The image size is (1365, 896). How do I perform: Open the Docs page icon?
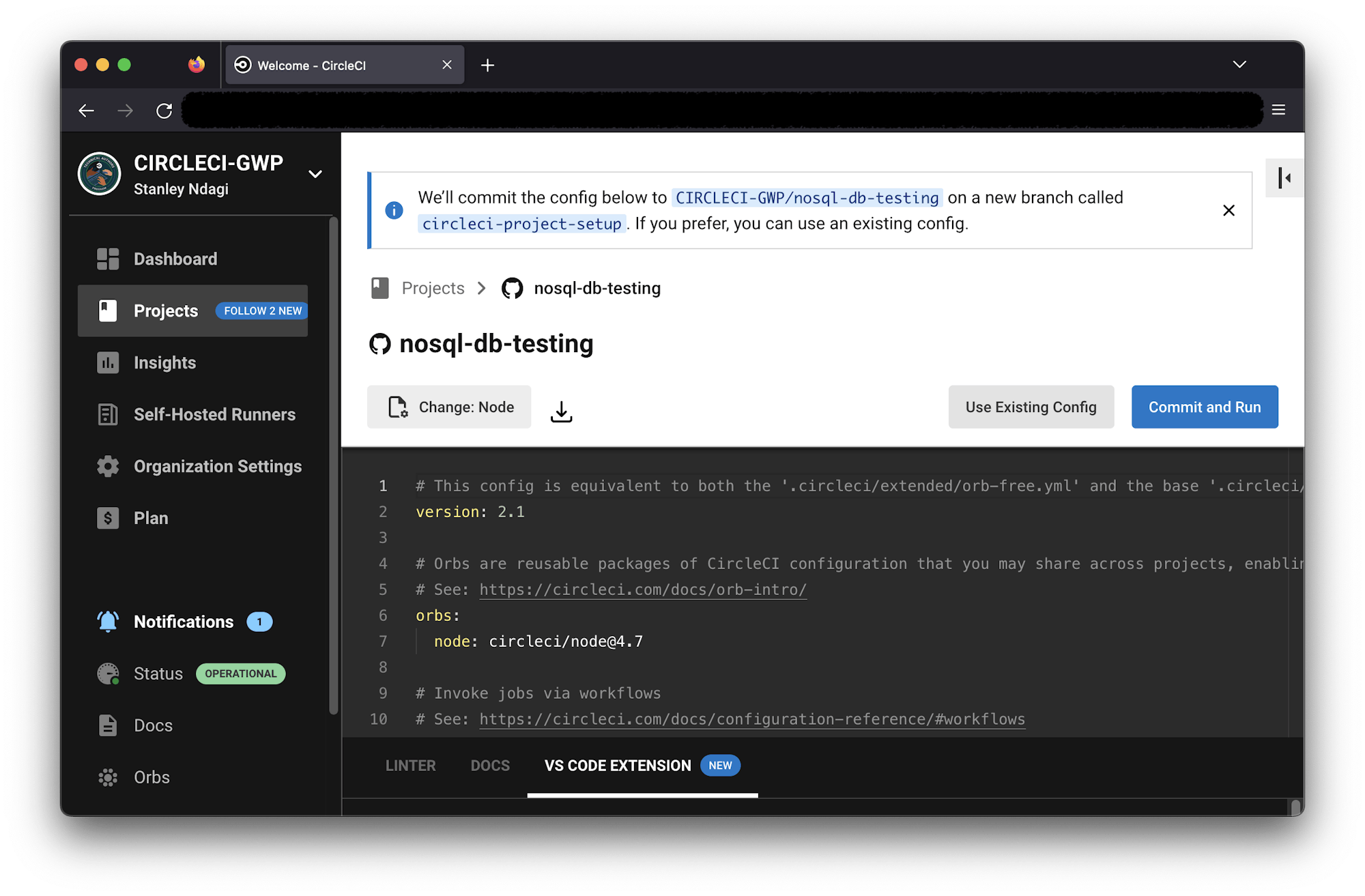(x=108, y=725)
